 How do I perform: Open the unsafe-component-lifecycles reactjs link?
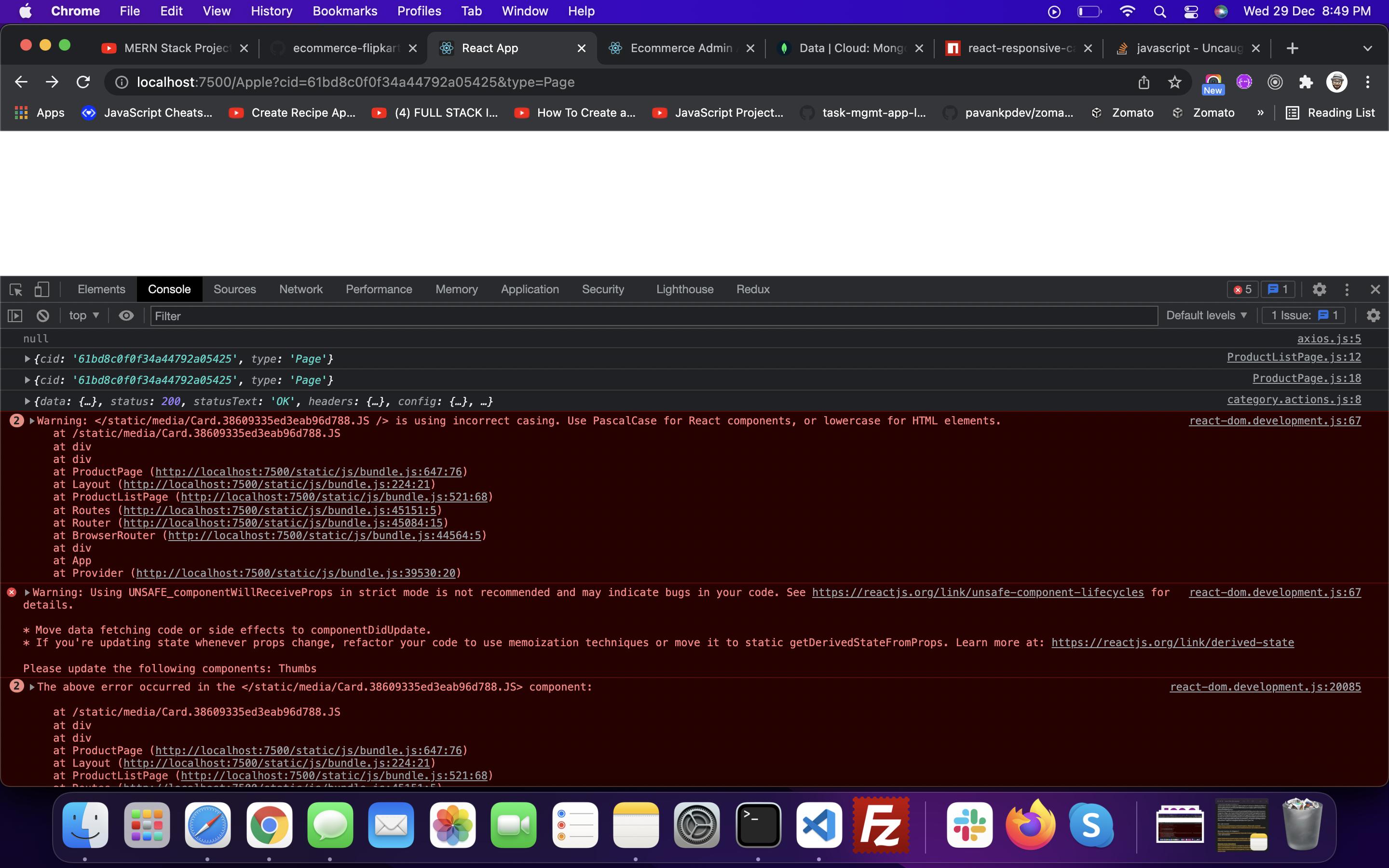tap(978, 593)
